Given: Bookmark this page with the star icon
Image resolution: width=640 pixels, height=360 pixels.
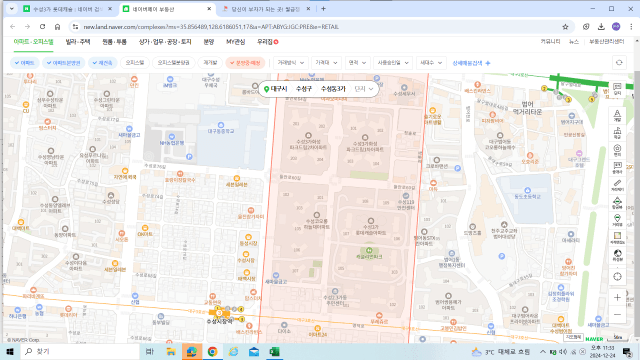Looking at the screenshot, I should tap(565, 27).
